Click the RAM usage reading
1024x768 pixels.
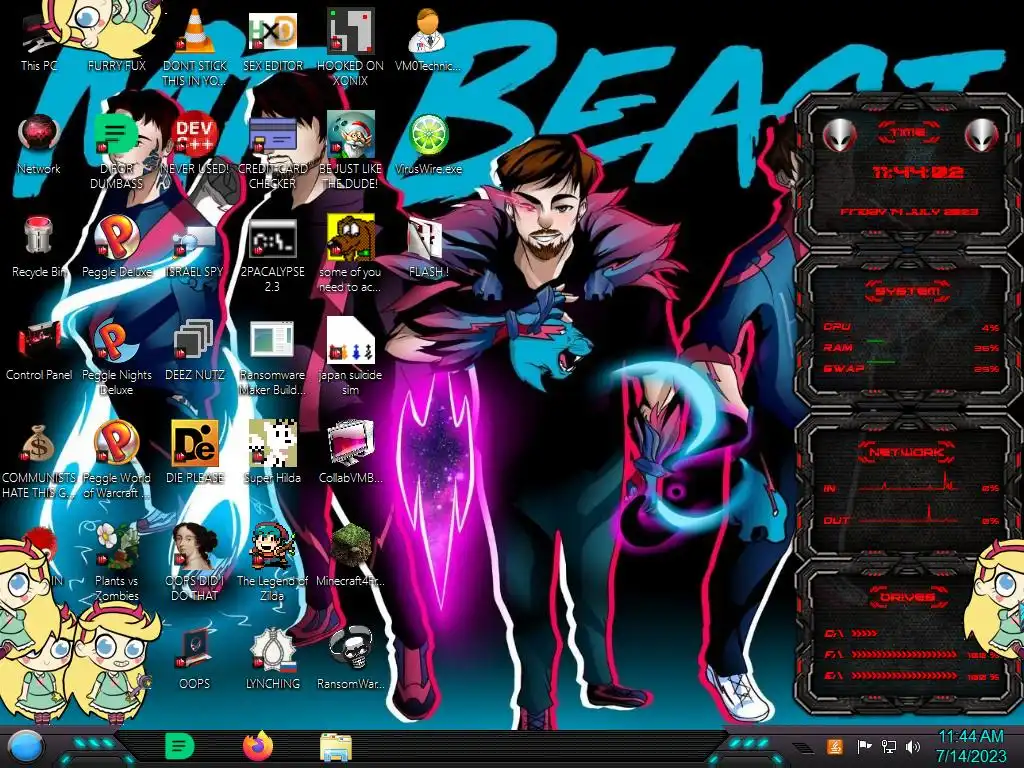click(x=987, y=348)
